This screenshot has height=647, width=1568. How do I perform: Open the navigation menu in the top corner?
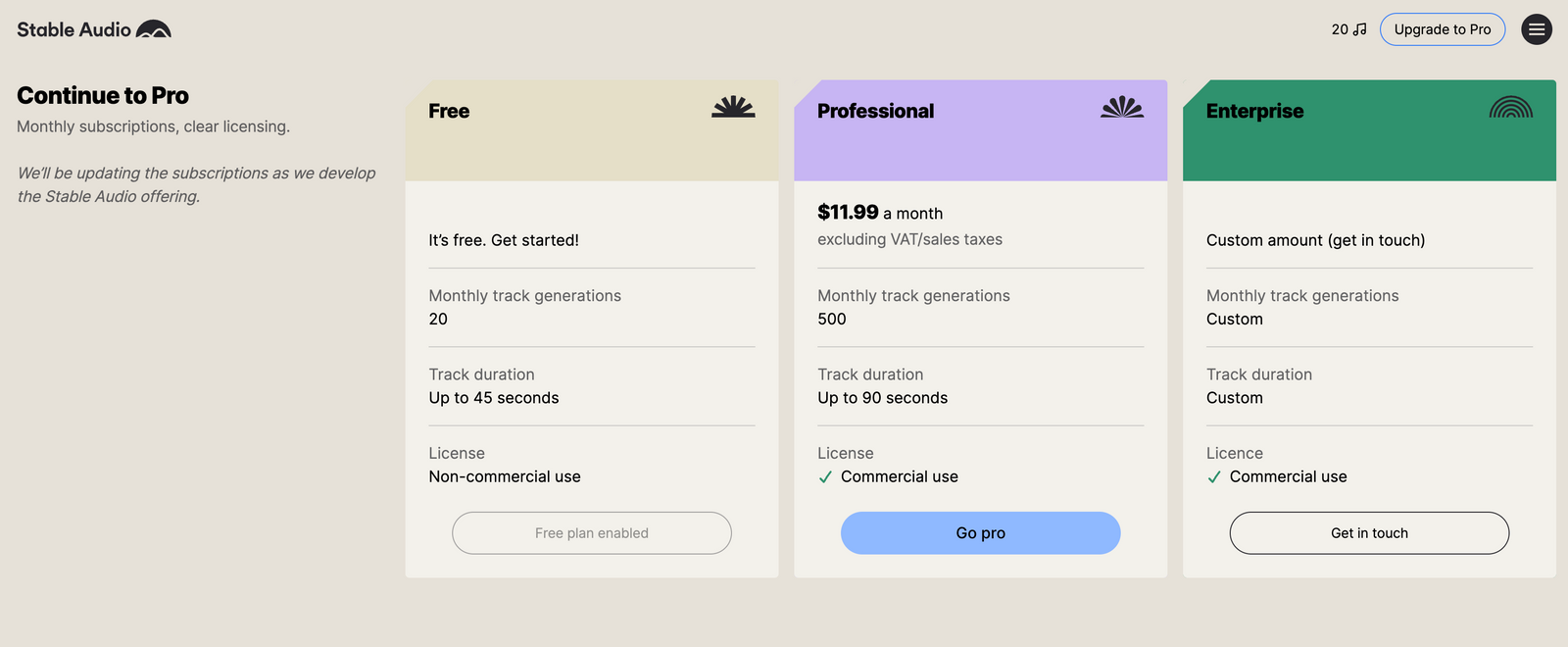coord(1537,29)
